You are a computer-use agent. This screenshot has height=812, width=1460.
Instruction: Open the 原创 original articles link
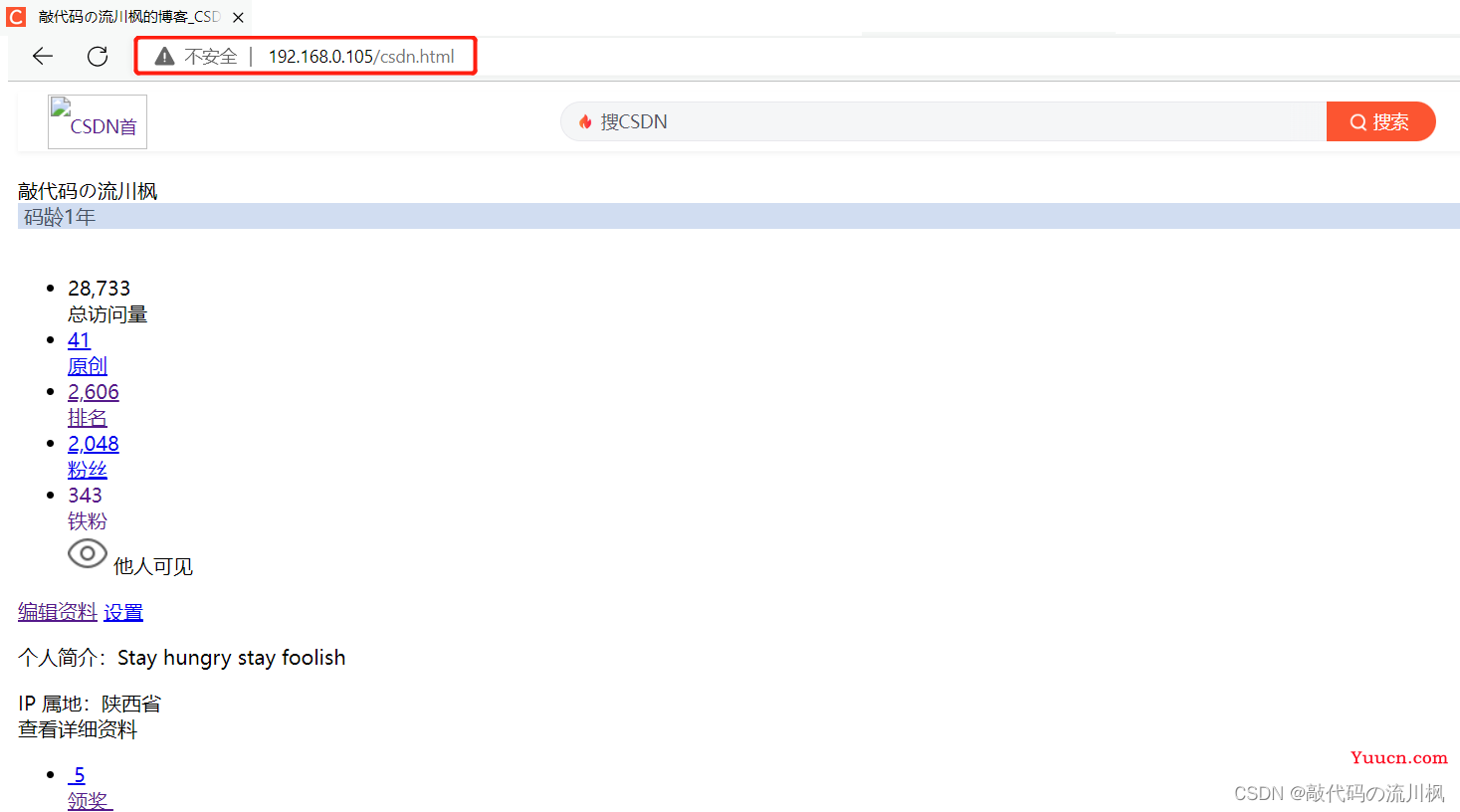(88, 365)
